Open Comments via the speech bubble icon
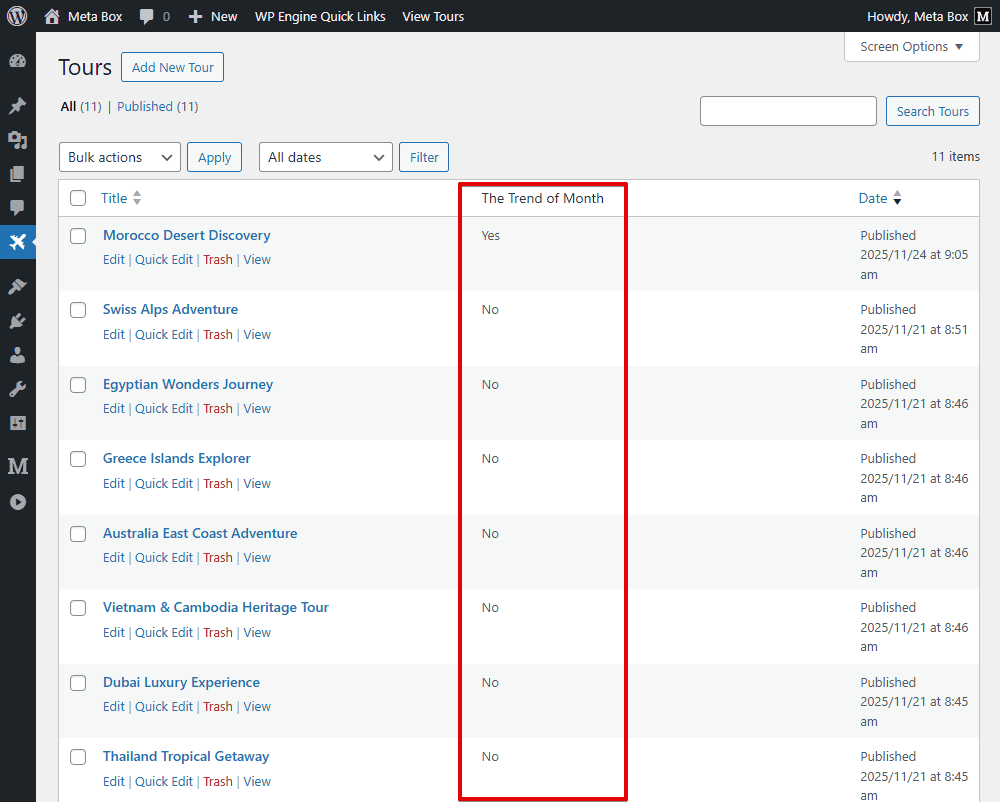 [x=17, y=207]
